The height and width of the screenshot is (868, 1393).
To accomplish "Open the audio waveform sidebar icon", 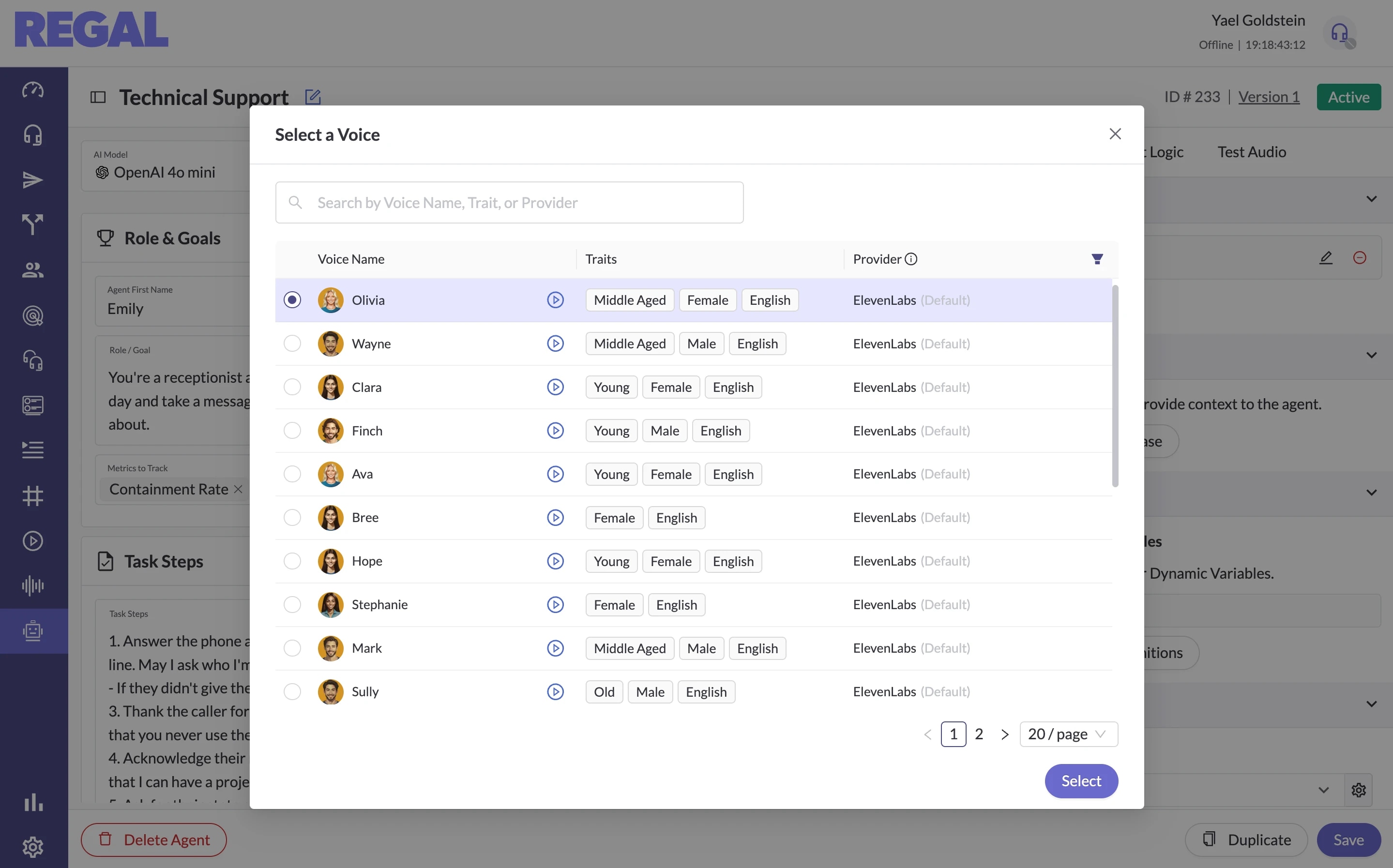I will [x=33, y=585].
